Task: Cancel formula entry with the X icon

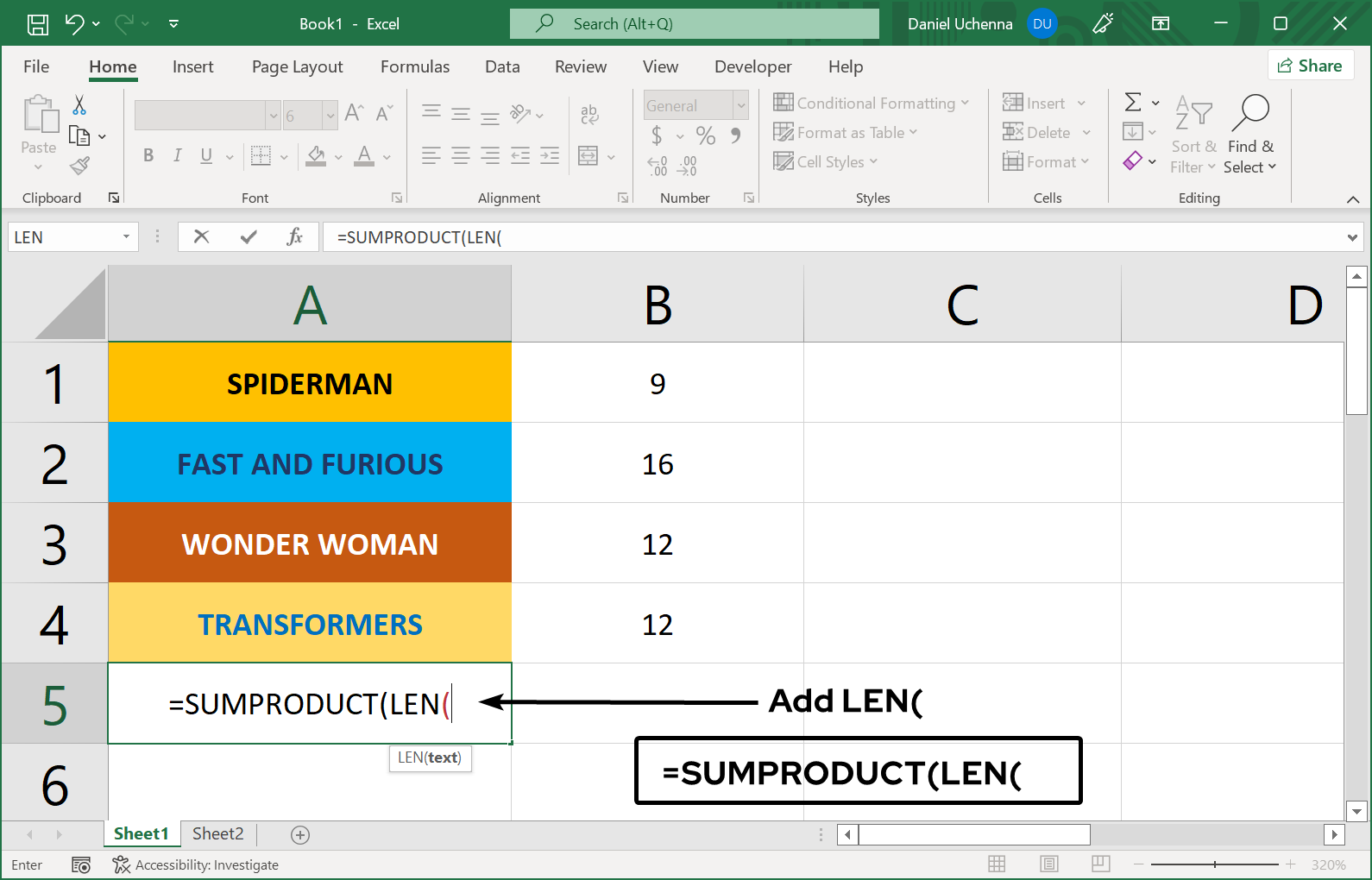Action: pos(201,236)
